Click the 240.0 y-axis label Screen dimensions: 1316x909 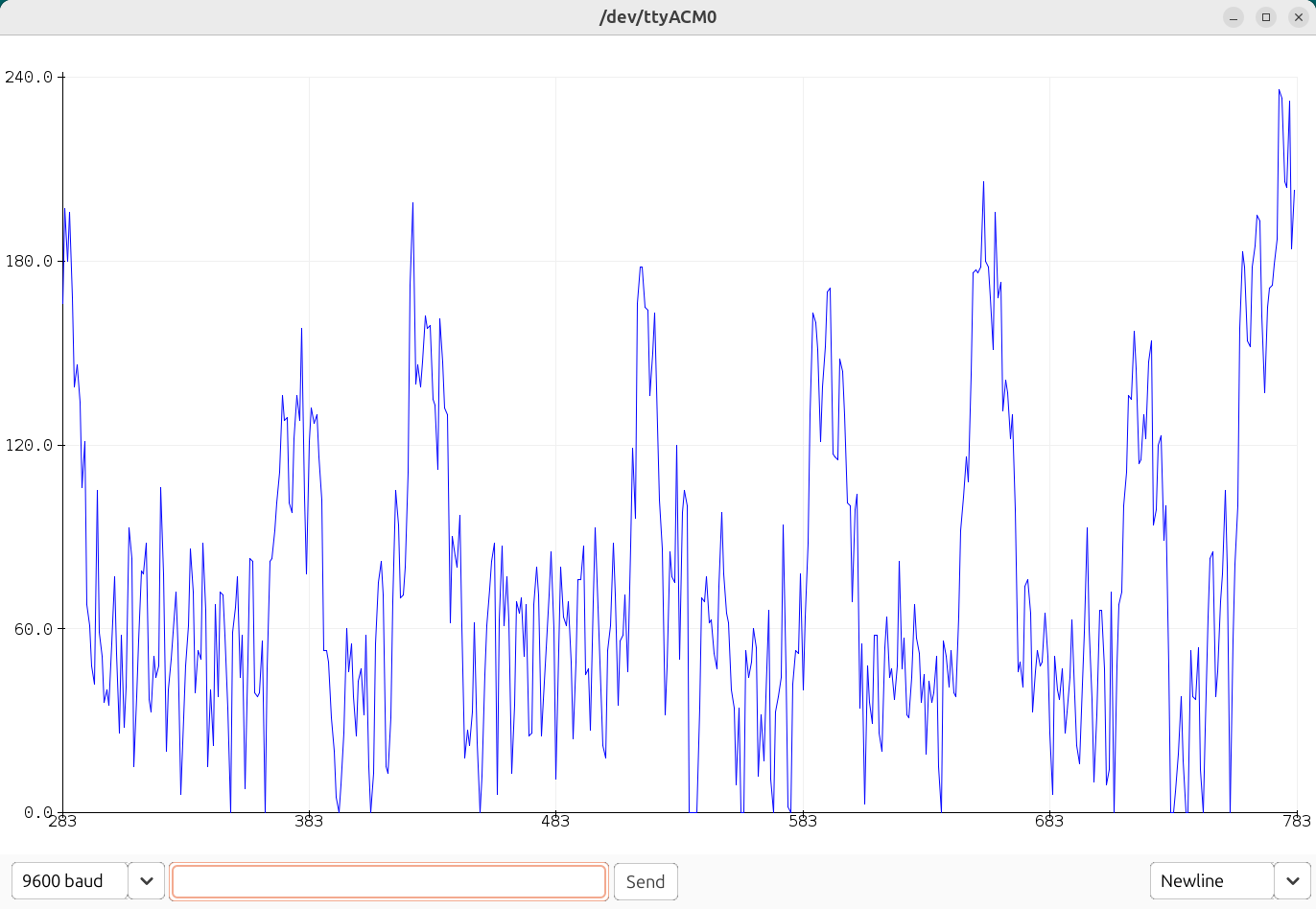click(29, 77)
